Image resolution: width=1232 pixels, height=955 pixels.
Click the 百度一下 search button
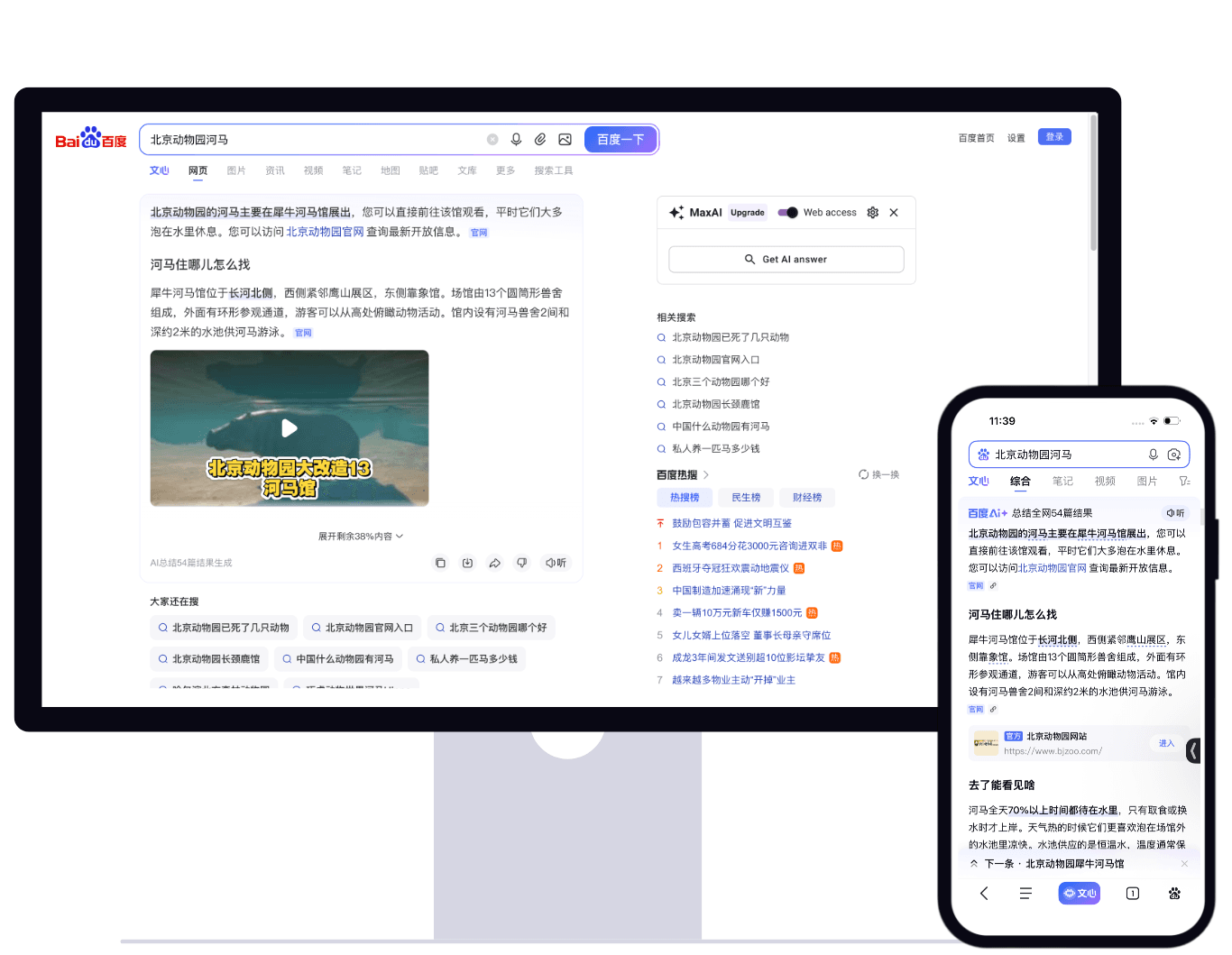tap(621, 140)
